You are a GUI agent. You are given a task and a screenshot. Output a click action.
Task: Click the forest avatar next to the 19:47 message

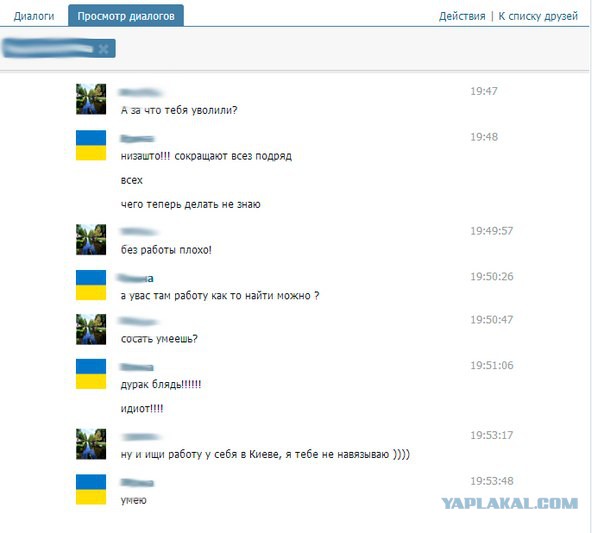click(91, 99)
